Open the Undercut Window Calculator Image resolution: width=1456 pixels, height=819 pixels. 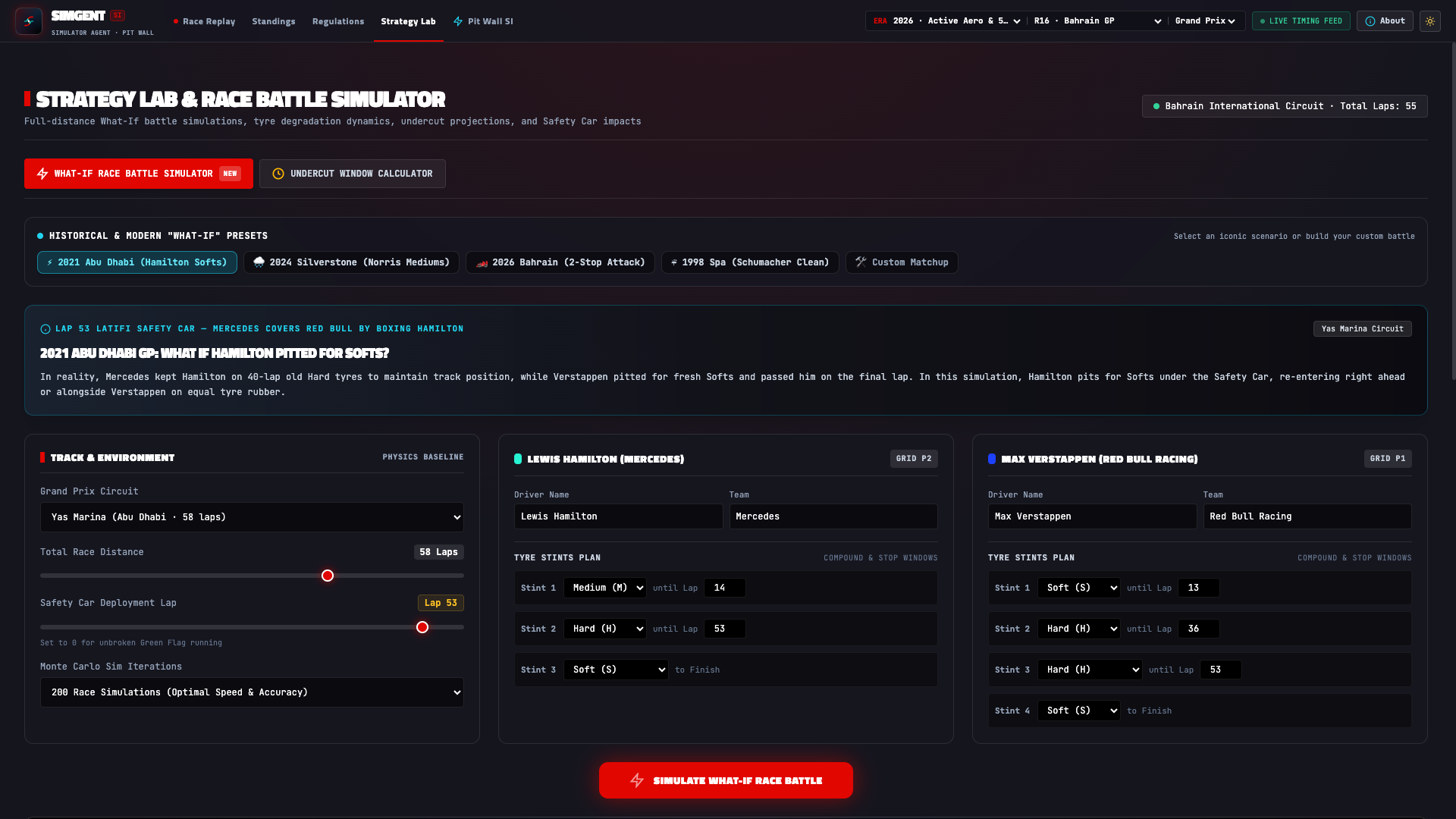coord(353,174)
